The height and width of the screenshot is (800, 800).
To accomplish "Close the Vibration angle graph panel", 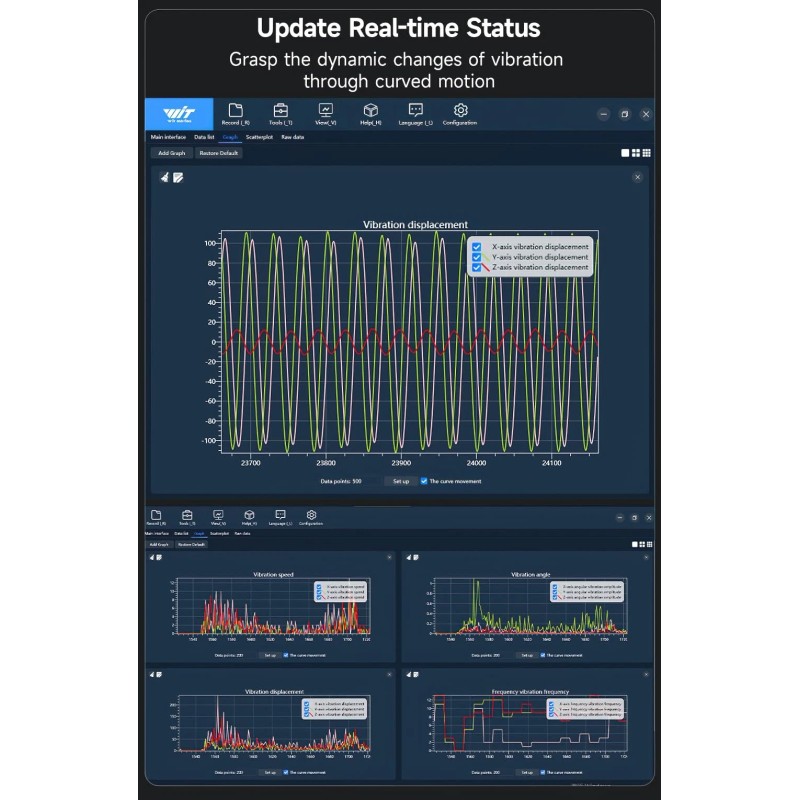I will (x=644, y=557).
